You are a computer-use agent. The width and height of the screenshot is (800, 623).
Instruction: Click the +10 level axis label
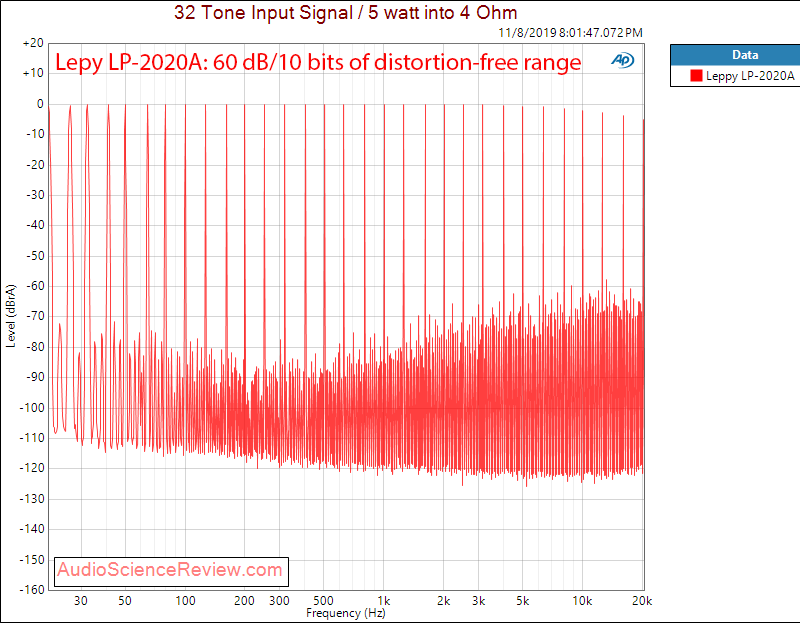[x=34, y=73]
